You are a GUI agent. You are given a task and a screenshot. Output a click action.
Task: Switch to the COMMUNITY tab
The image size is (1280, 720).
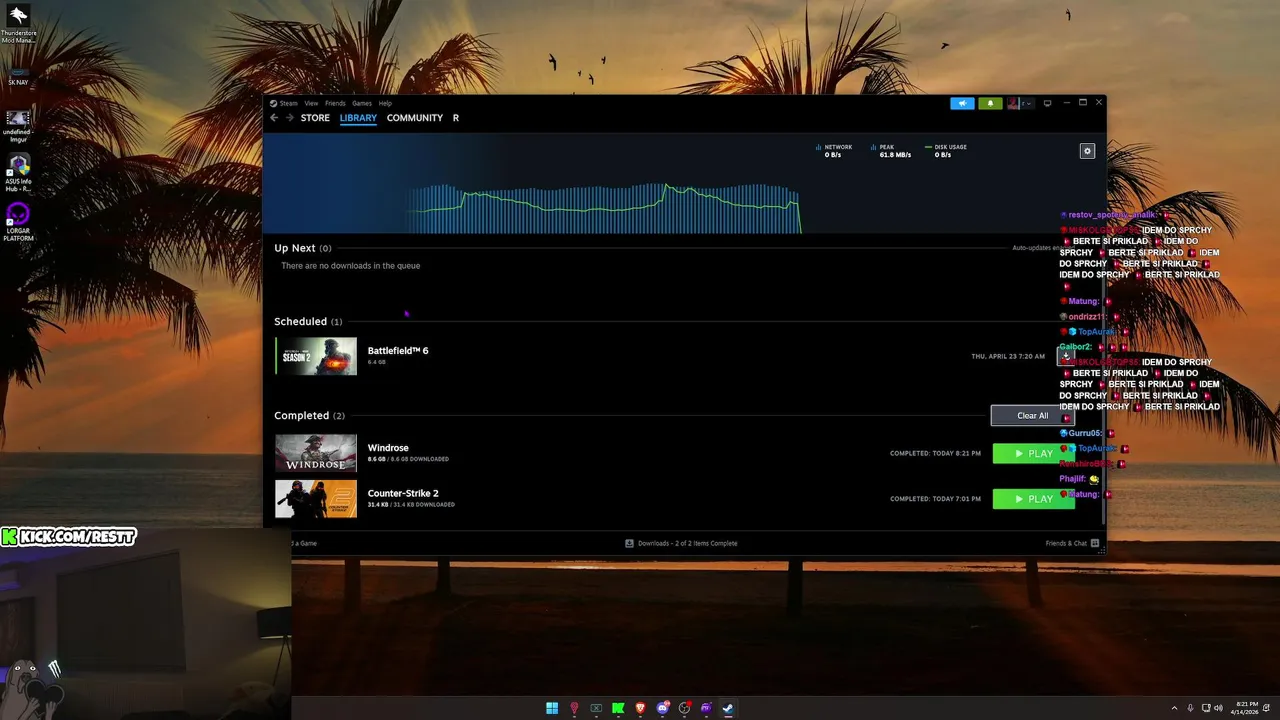415,118
